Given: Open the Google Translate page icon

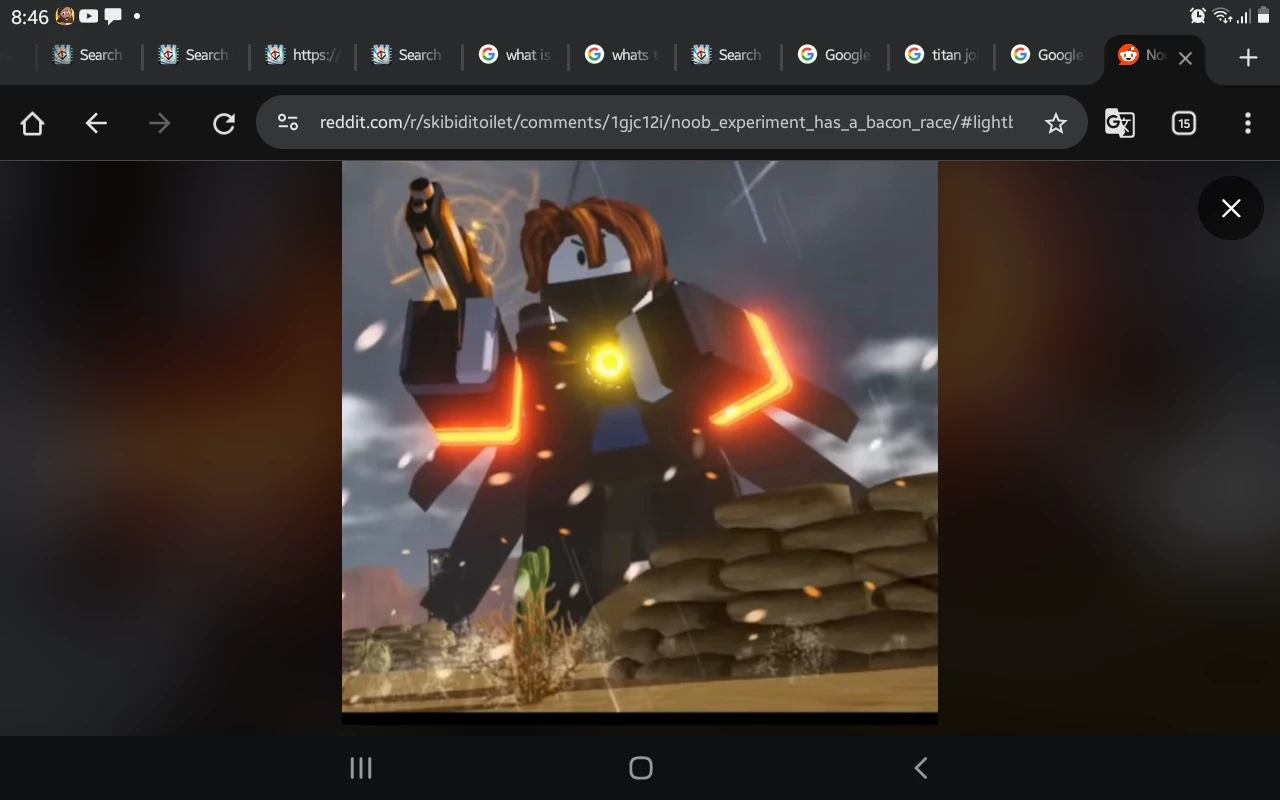Looking at the screenshot, I should pyautogui.click(x=1119, y=123).
